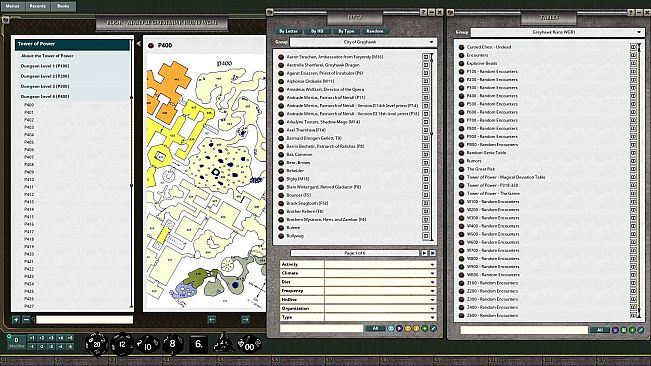
Task: Click All button in Tables window
Action: click(600, 330)
